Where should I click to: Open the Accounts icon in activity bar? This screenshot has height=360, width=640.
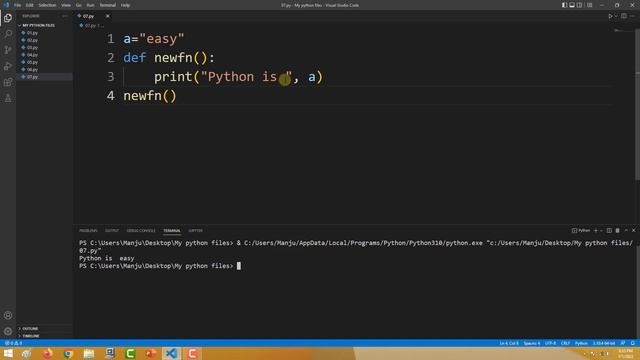pyautogui.click(x=8, y=315)
